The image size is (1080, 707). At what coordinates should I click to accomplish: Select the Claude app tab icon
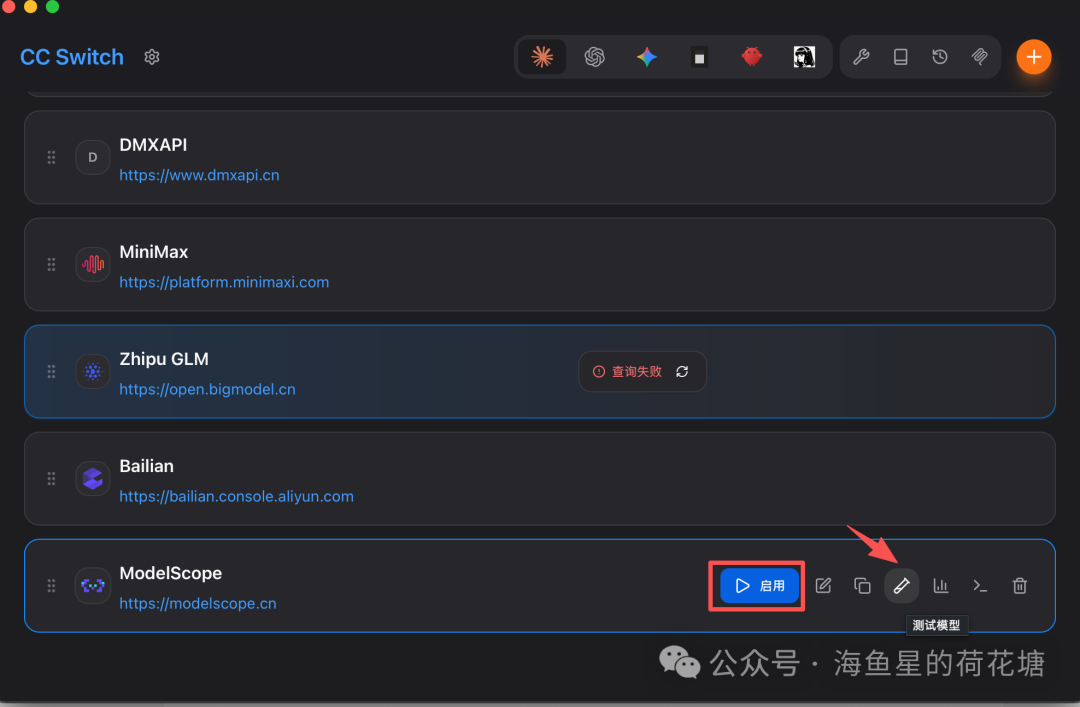[543, 57]
